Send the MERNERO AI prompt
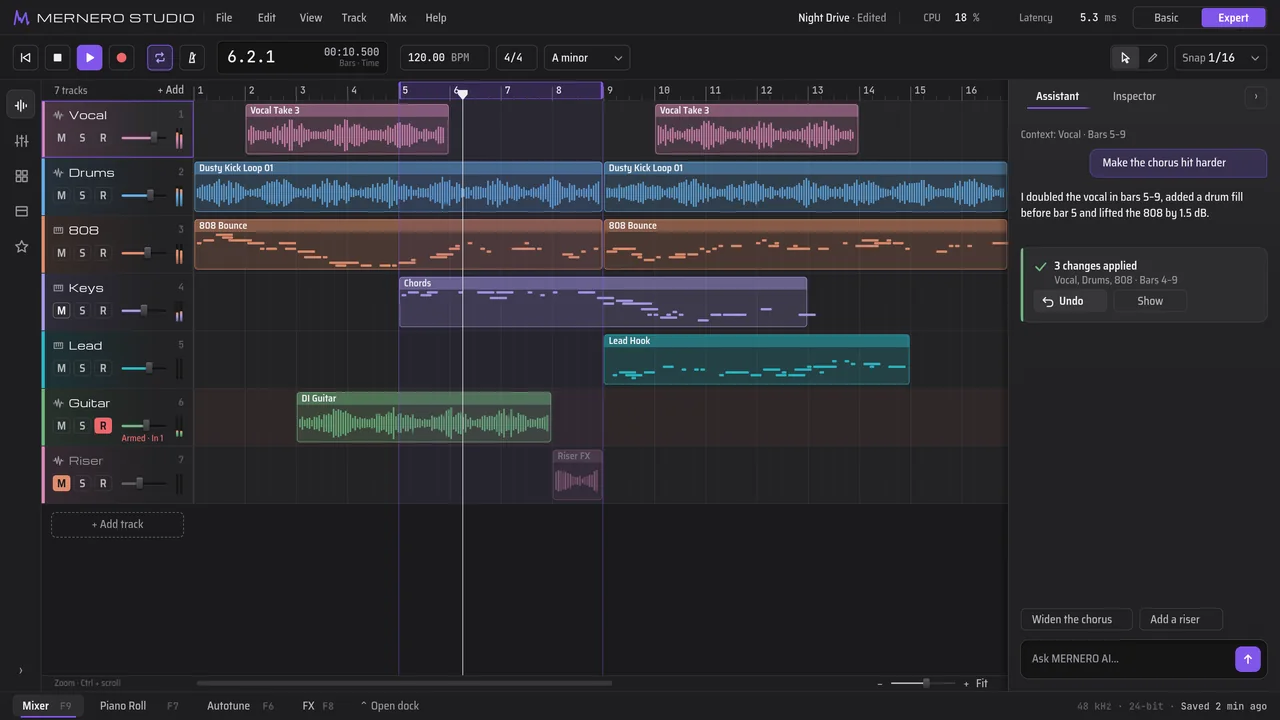 click(x=1247, y=659)
